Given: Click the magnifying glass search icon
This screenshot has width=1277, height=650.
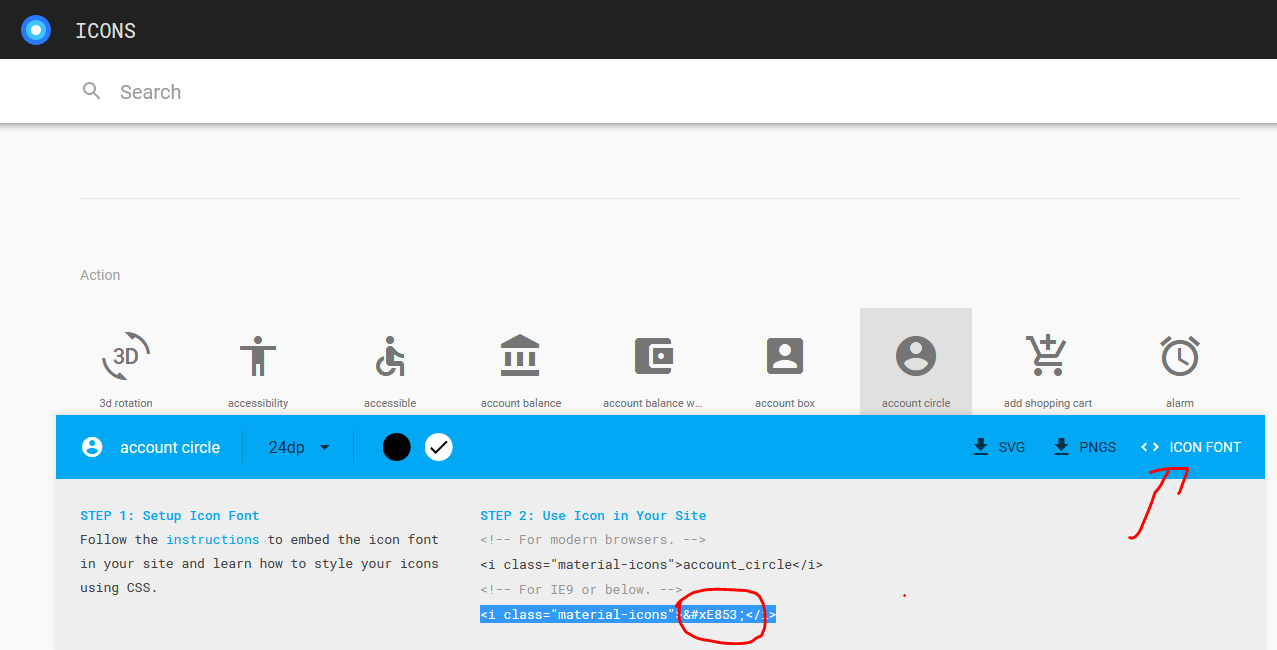Looking at the screenshot, I should (x=91, y=90).
